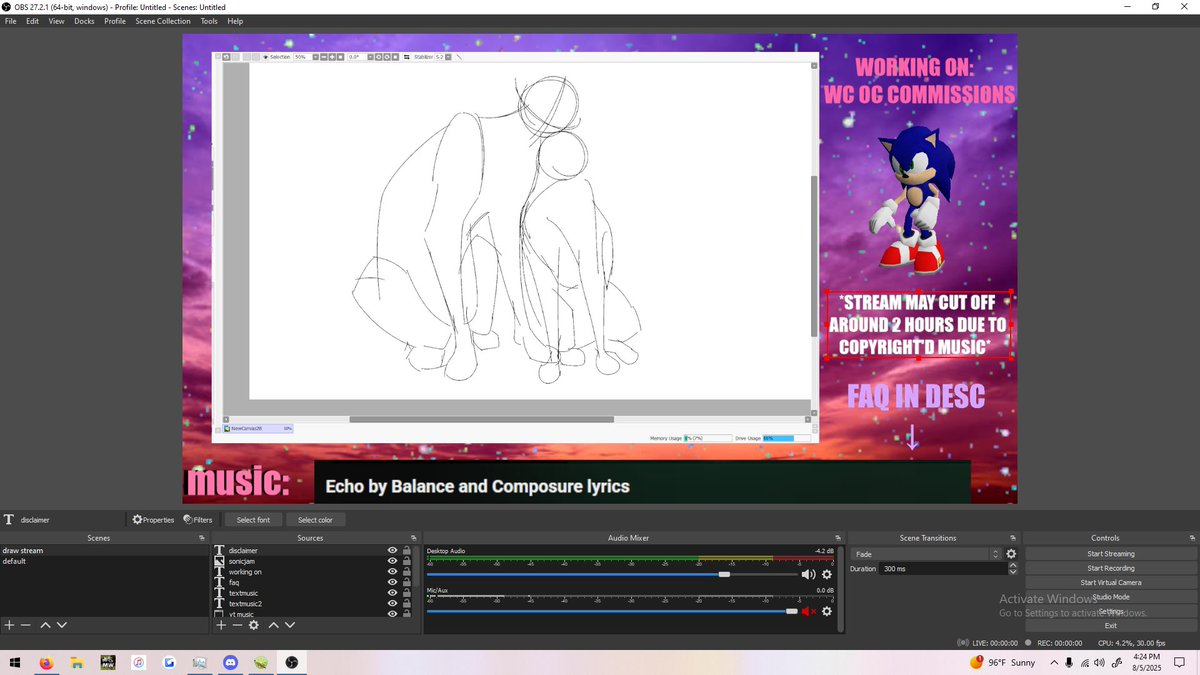Image resolution: width=1200 pixels, height=675 pixels.
Task: Click the Select font button
Action: click(x=252, y=519)
